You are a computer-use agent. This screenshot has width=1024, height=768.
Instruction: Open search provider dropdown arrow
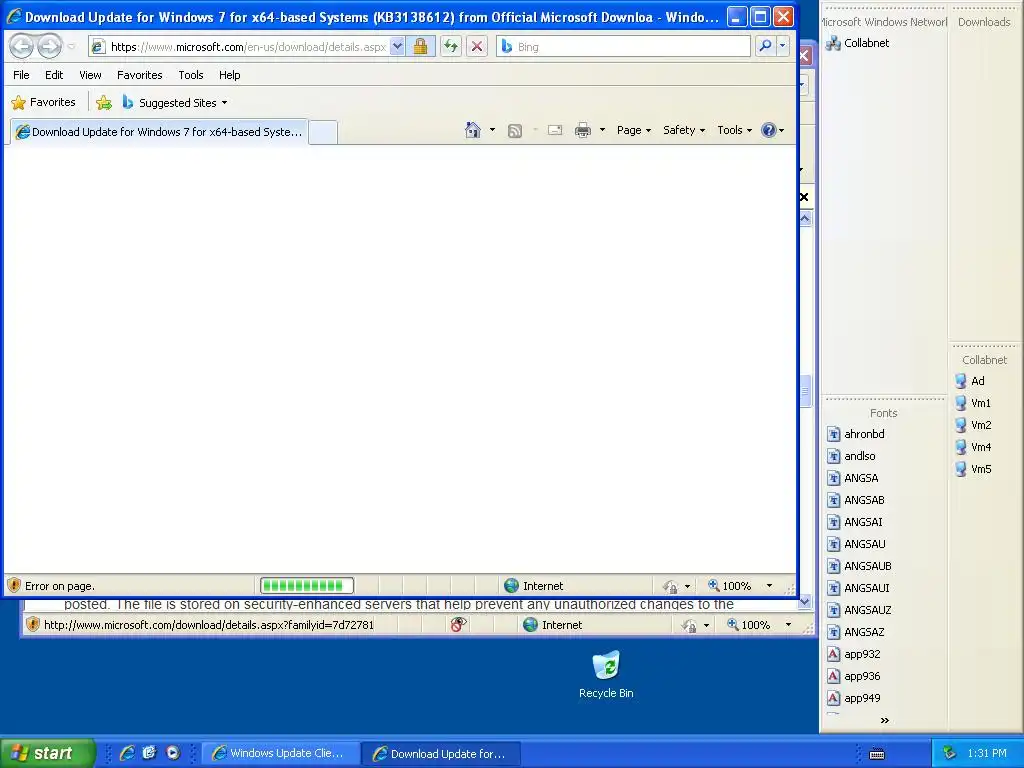[782, 46]
